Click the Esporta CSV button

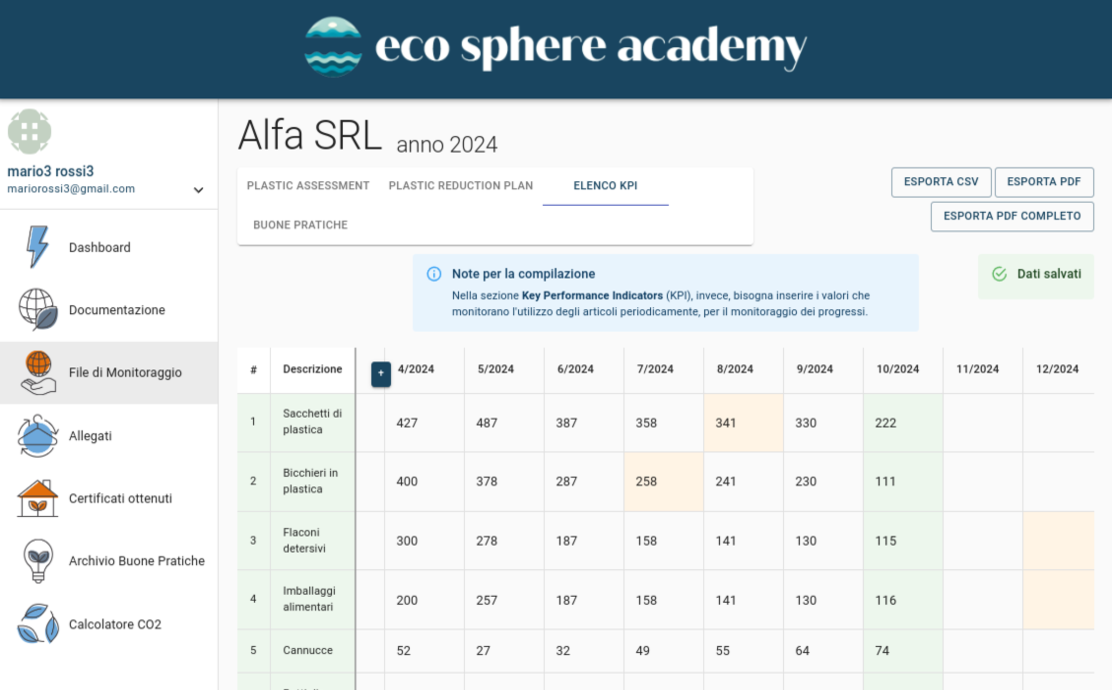941,182
